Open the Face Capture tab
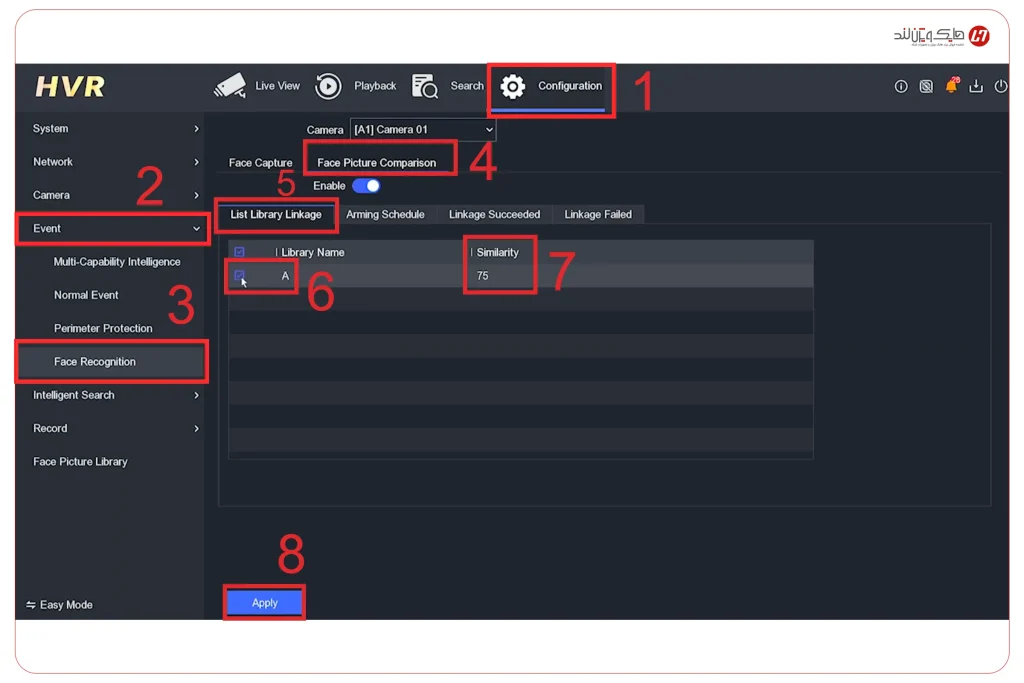This screenshot has height=683, width=1024. point(260,163)
